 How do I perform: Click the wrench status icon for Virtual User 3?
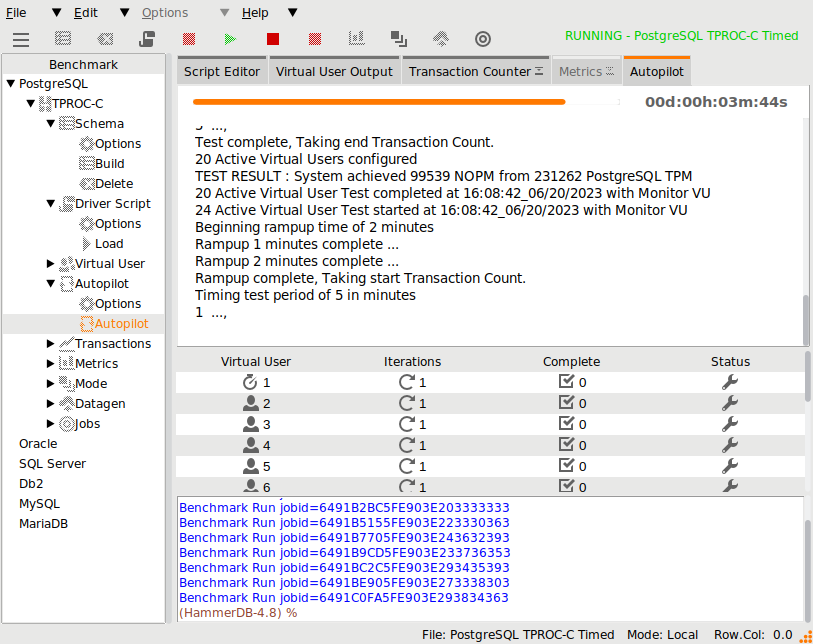point(730,425)
